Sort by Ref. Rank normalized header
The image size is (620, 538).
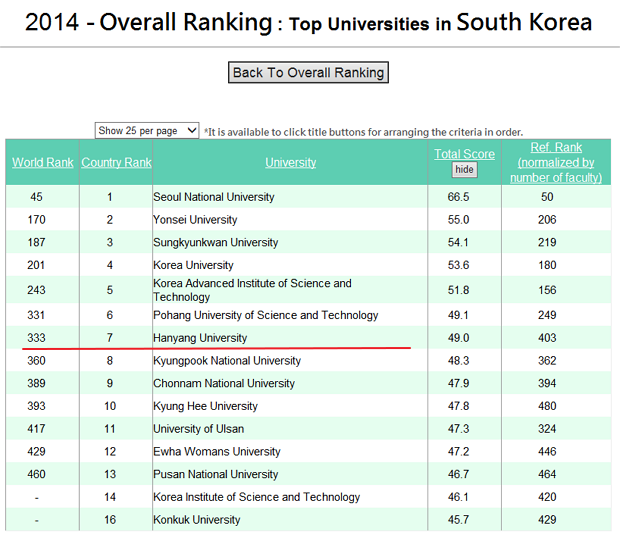click(x=555, y=162)
